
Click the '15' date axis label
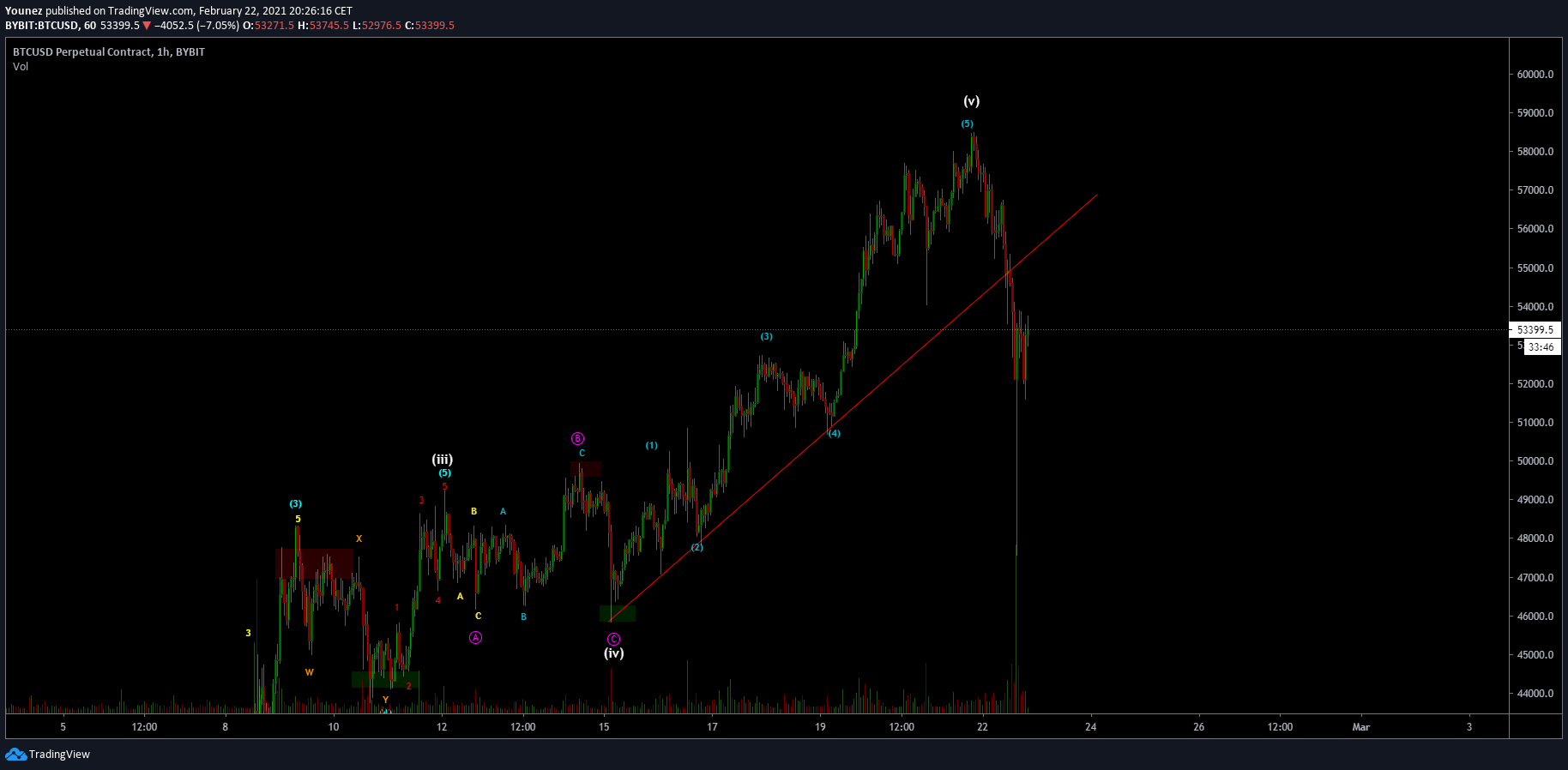(604, 727)
